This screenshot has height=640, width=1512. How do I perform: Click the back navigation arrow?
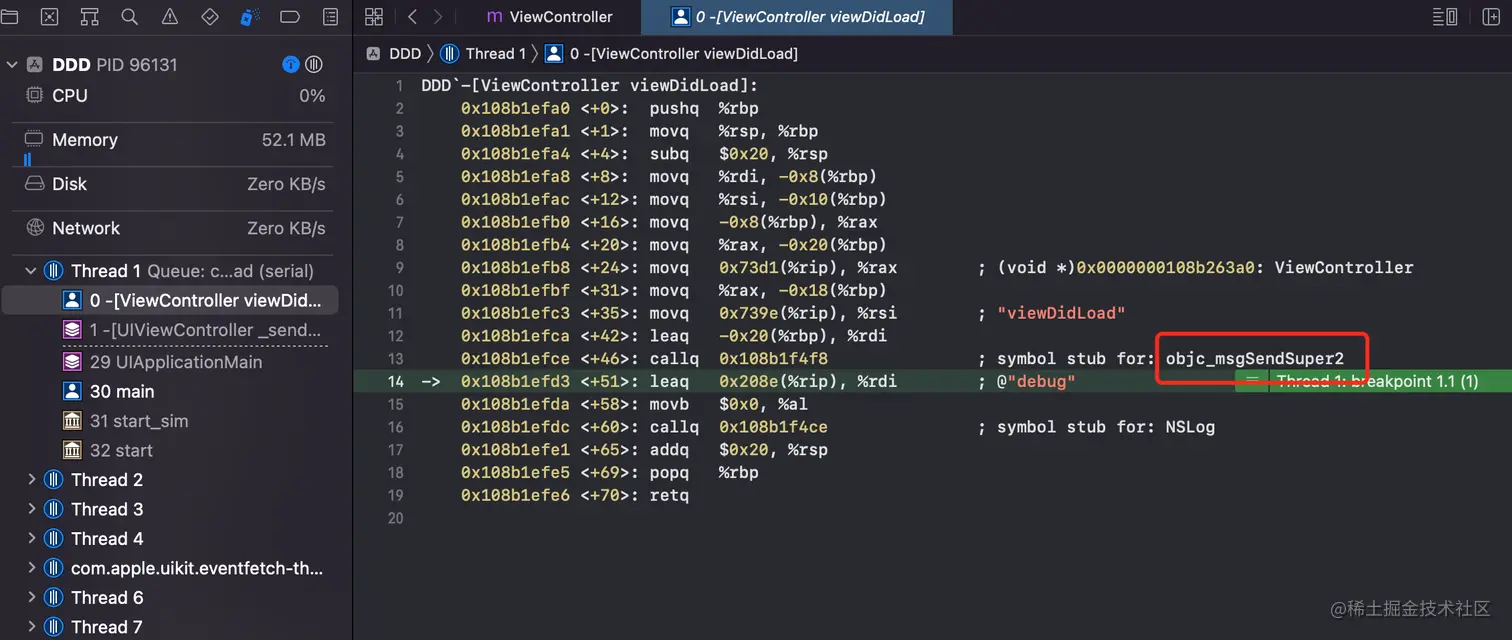click(413, 16)
